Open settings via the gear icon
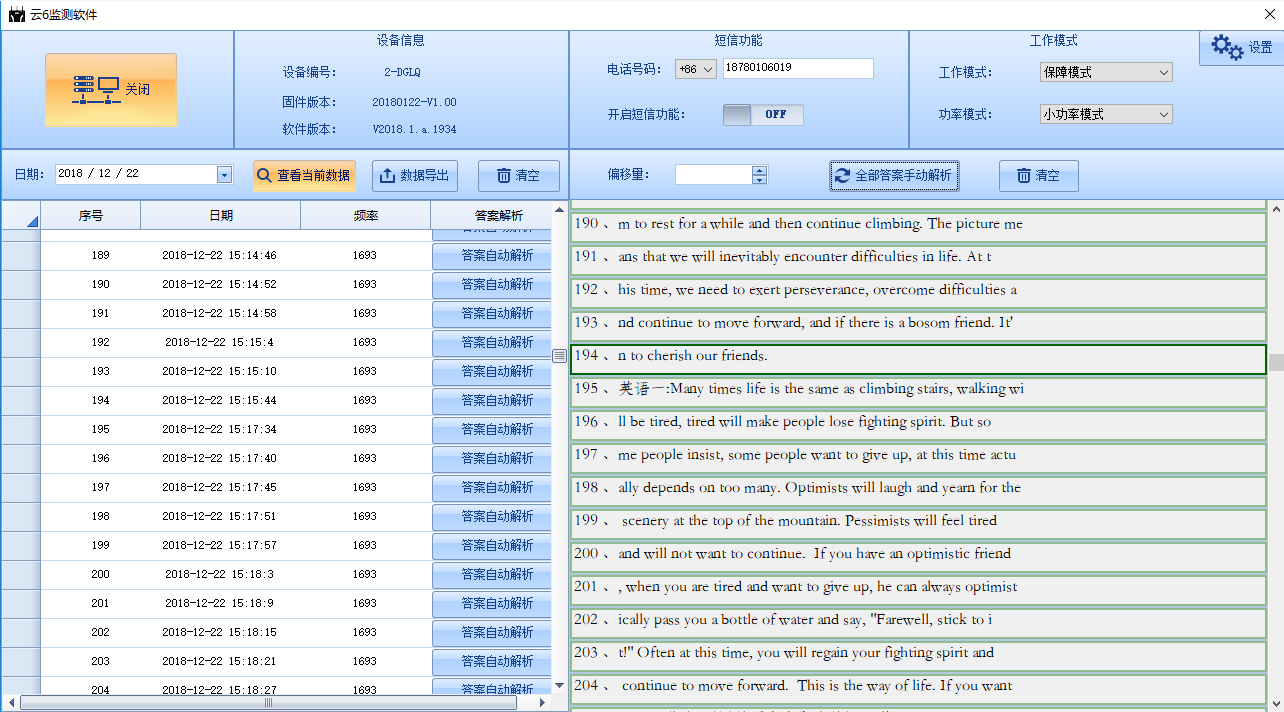Image resolution: width=1284 pixels, height=712 pixels. click(x=1240, y=47)
